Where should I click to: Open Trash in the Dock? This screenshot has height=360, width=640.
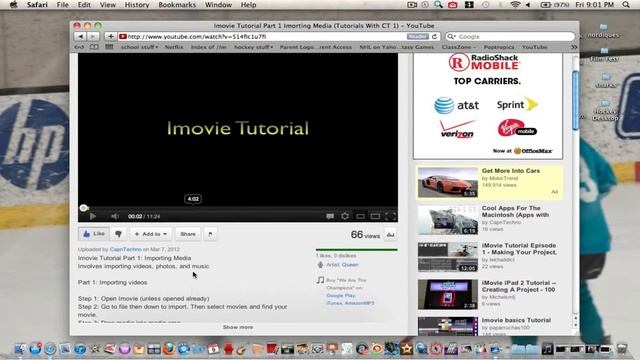(622, 349)
